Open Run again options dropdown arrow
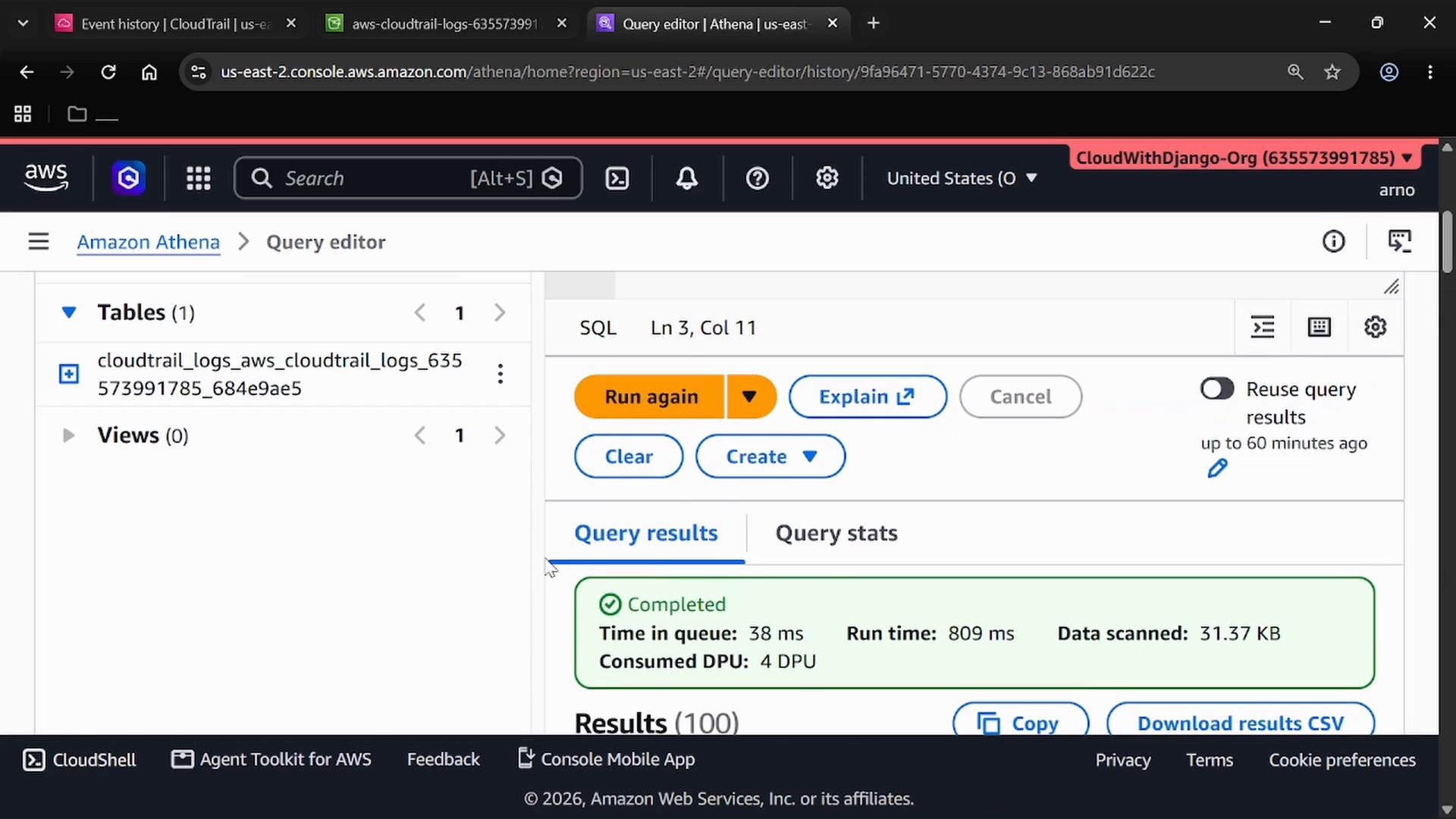This screenshot has width=1456, height=819. pyautogui.click(x=750, y=397)
